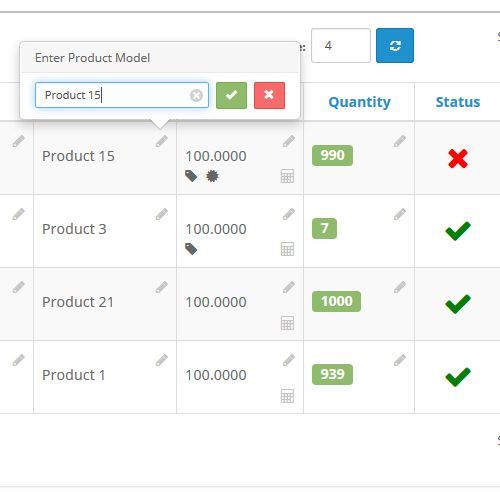
Task: Click the number field showing 4
Action: point(341,45)
